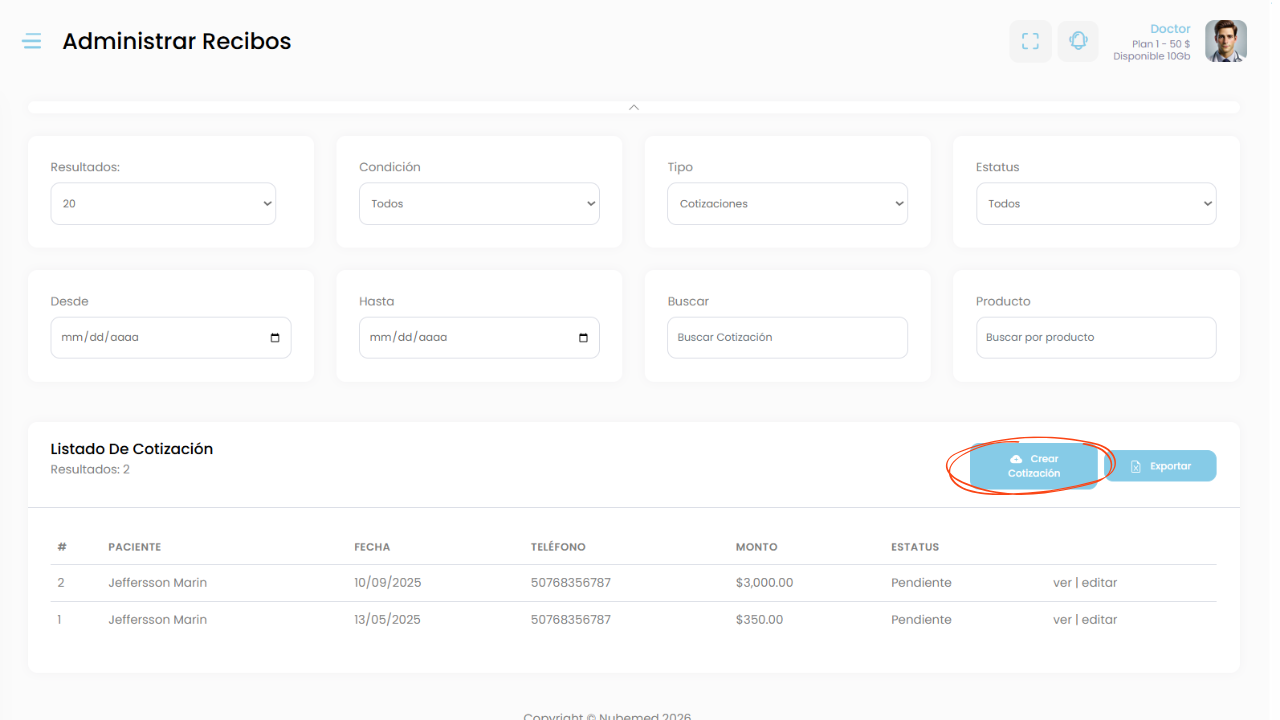Open the support headset icon

click(1078, 41)
